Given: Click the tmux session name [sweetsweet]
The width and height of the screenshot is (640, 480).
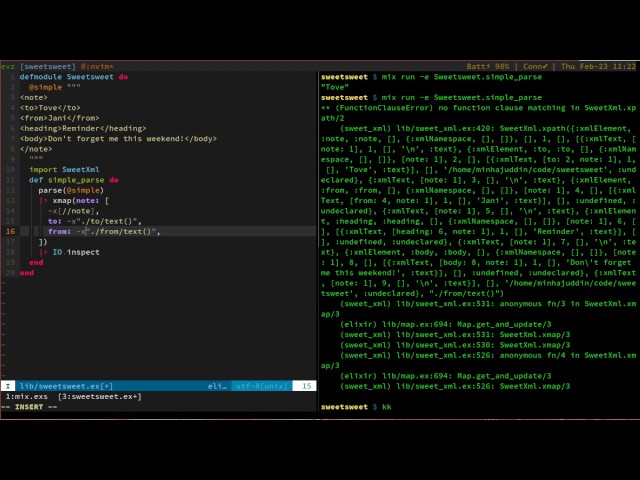Looking at the screenshot, I should point(48,66).
